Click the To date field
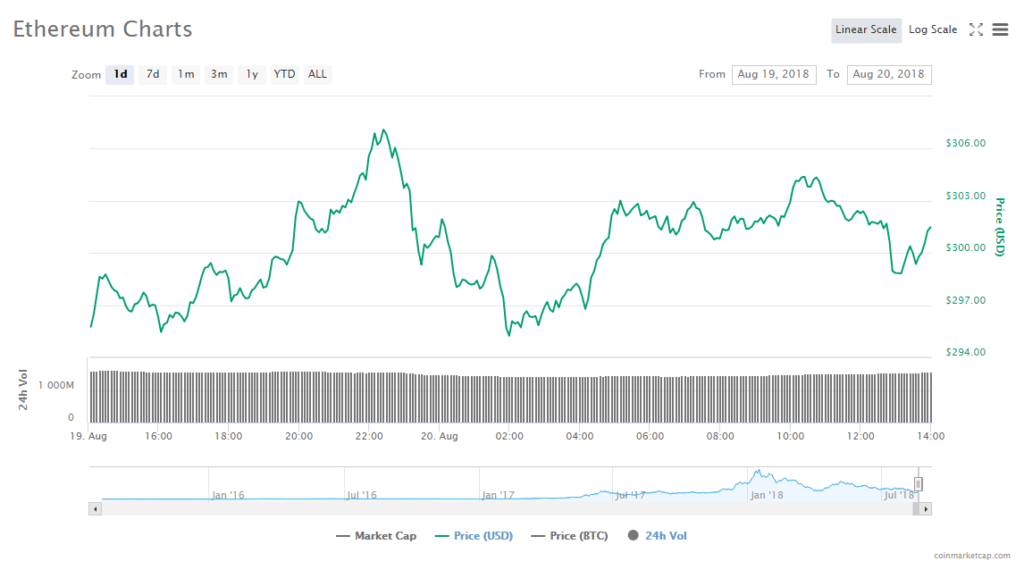The width and height of the screenshot is (1024, 578). click(888, 74)
